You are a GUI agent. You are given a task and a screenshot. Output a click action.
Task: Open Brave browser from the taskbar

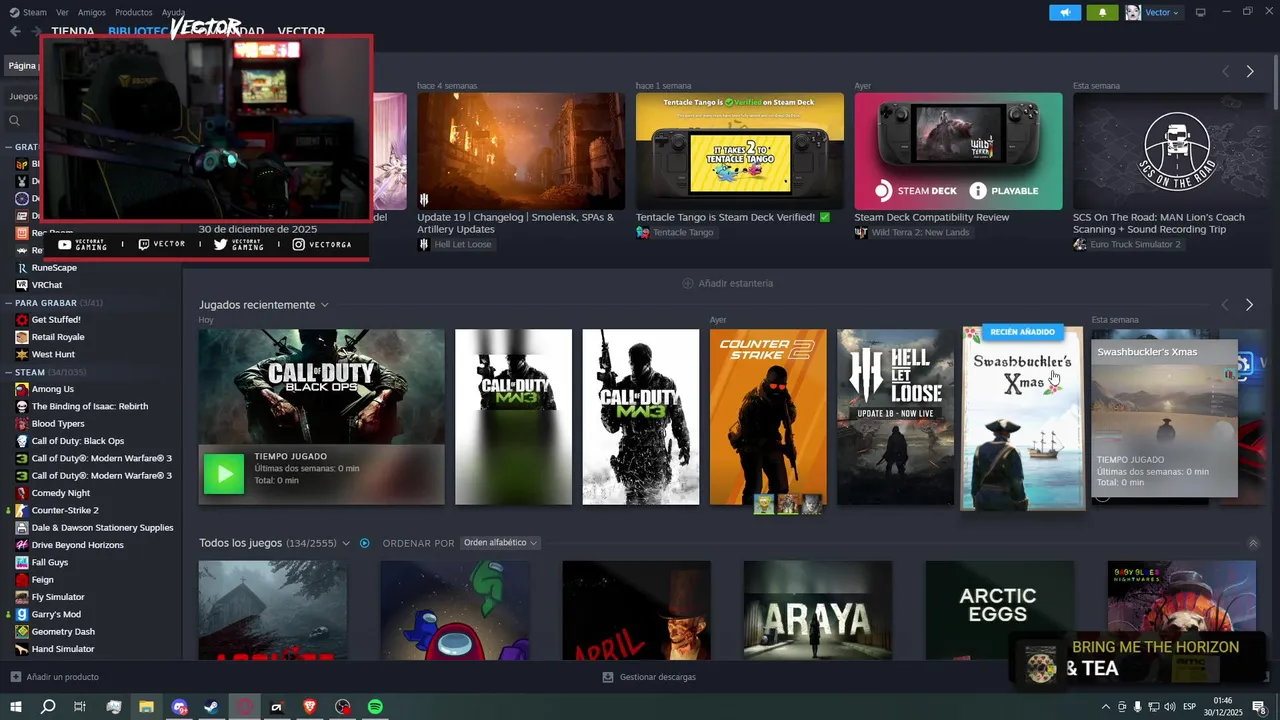tap(309, 707)
